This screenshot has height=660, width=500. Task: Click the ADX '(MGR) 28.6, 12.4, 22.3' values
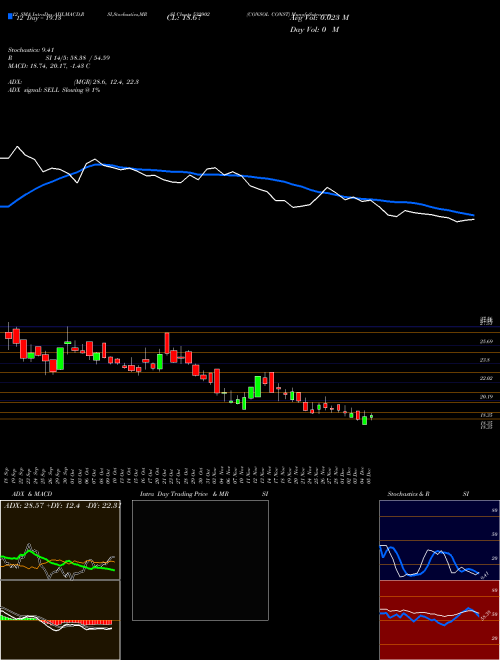106,82
